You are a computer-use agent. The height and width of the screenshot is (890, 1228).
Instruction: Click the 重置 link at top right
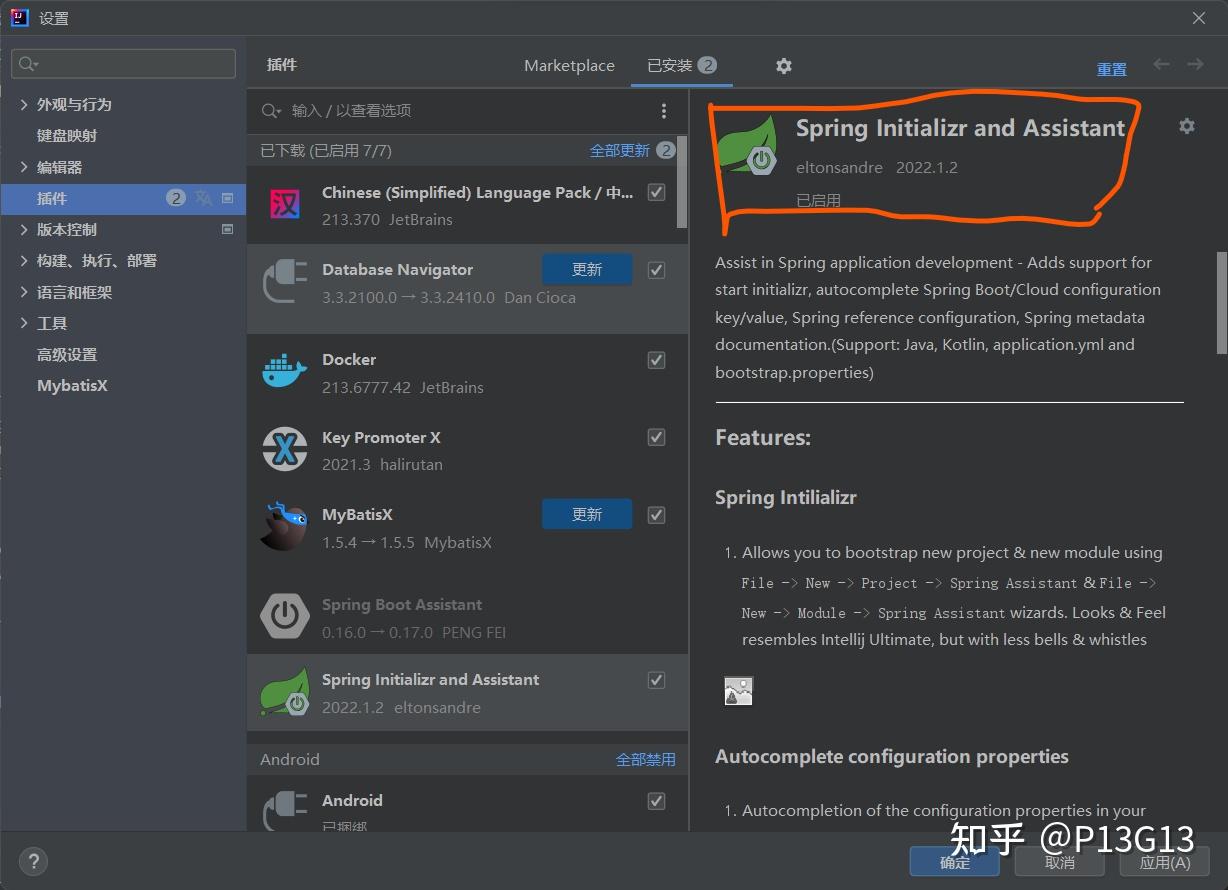pos(1111,69)
